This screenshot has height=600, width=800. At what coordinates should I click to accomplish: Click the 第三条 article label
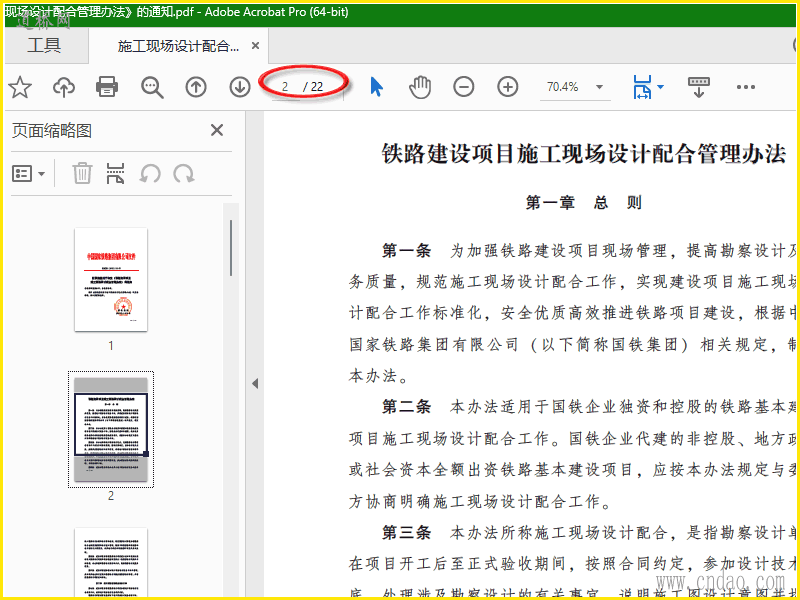click(407, 533)
